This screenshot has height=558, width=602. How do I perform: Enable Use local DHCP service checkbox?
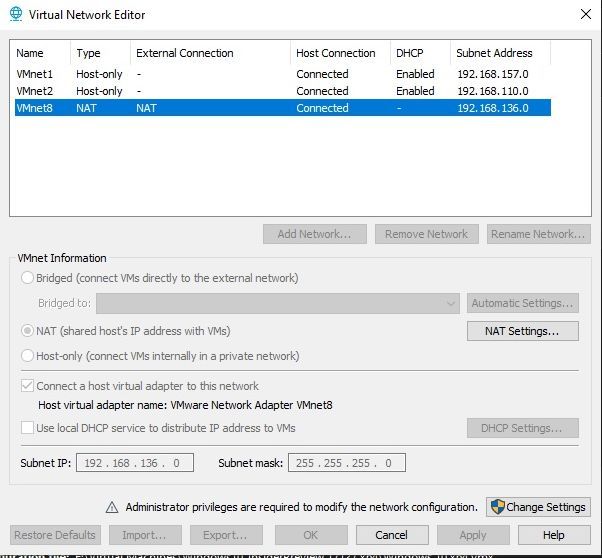click(x=27, y=427)
